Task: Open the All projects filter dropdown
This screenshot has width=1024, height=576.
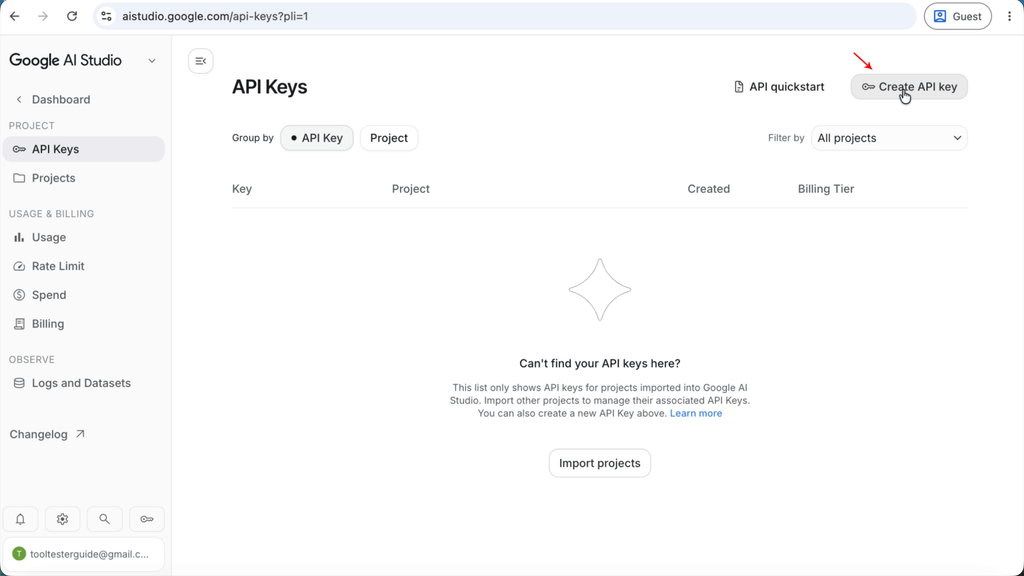Action: (x=889, y=138)
